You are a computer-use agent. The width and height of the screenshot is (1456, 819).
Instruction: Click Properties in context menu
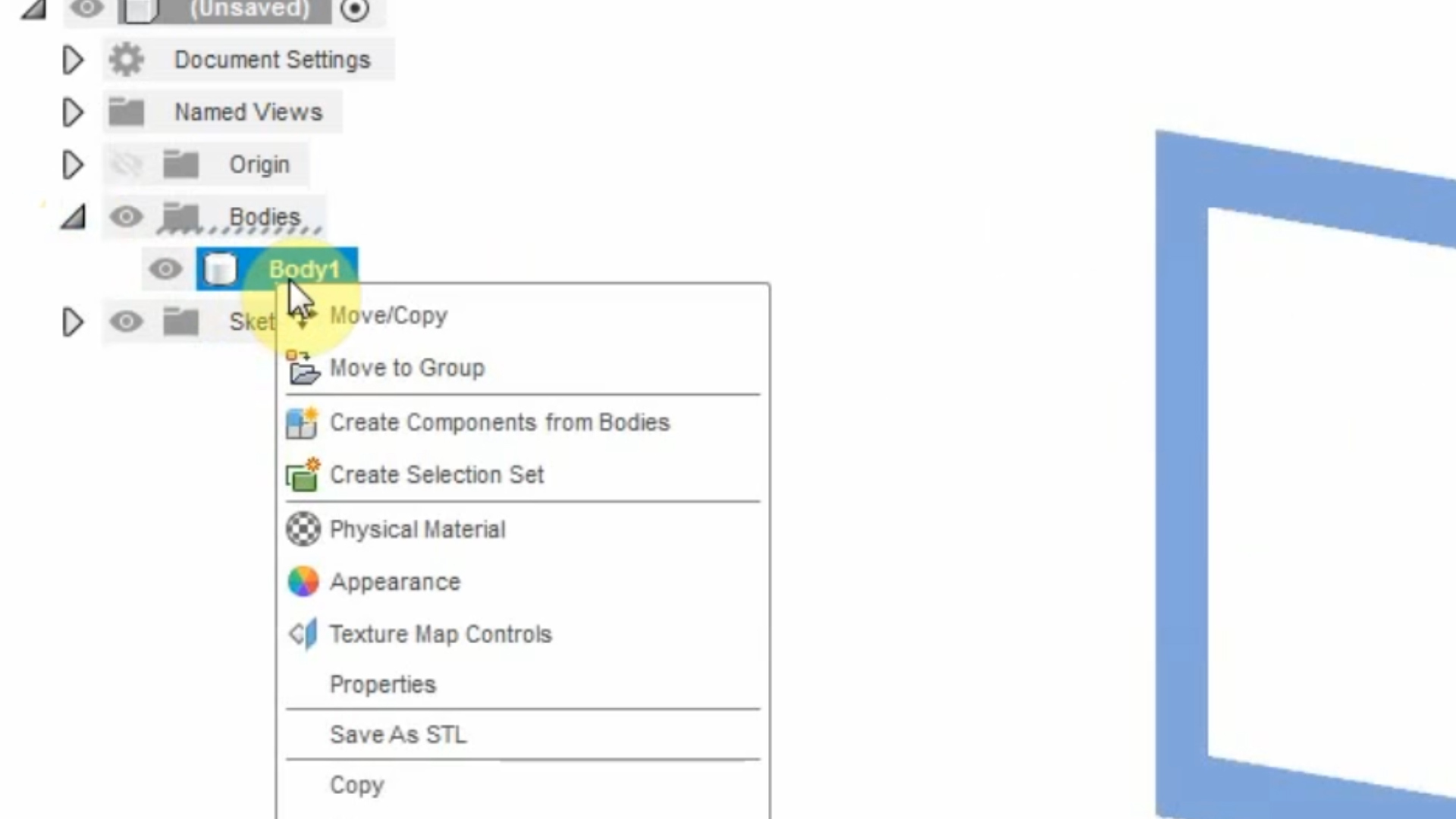click(x=383, y=684)
